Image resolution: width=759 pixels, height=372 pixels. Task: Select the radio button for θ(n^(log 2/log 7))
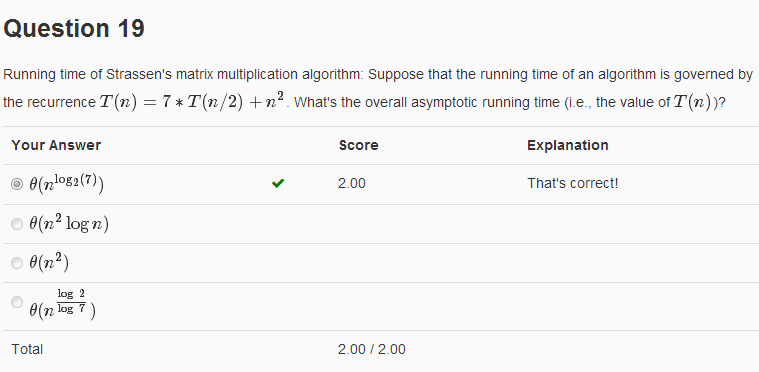coord(17,302)
